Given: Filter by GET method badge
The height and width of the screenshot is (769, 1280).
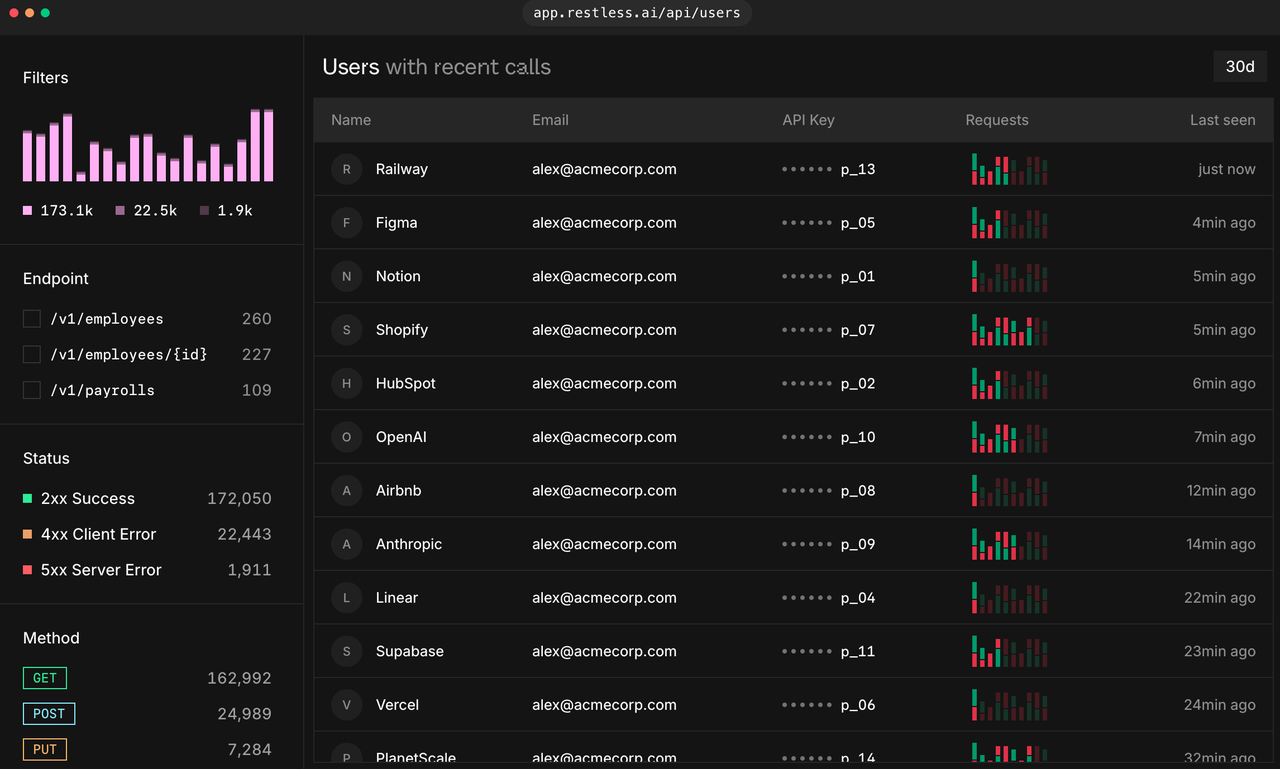Looking at the screenshot, I should (x=45, y=678).
